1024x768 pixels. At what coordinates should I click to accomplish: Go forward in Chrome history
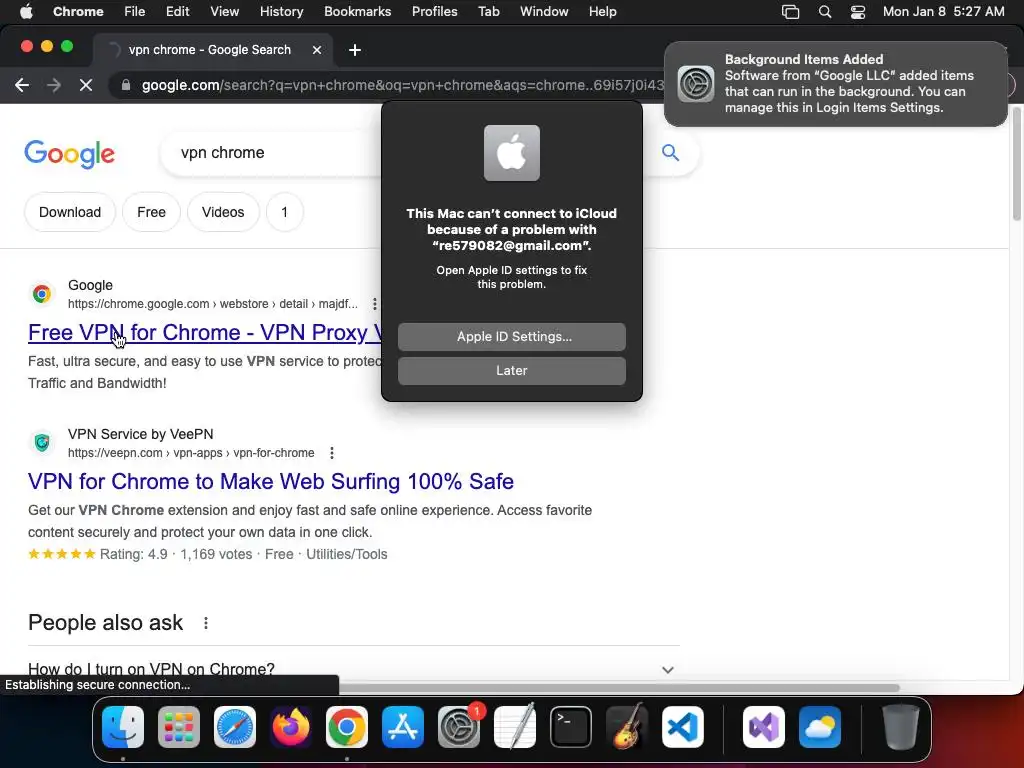pos(54,85)
